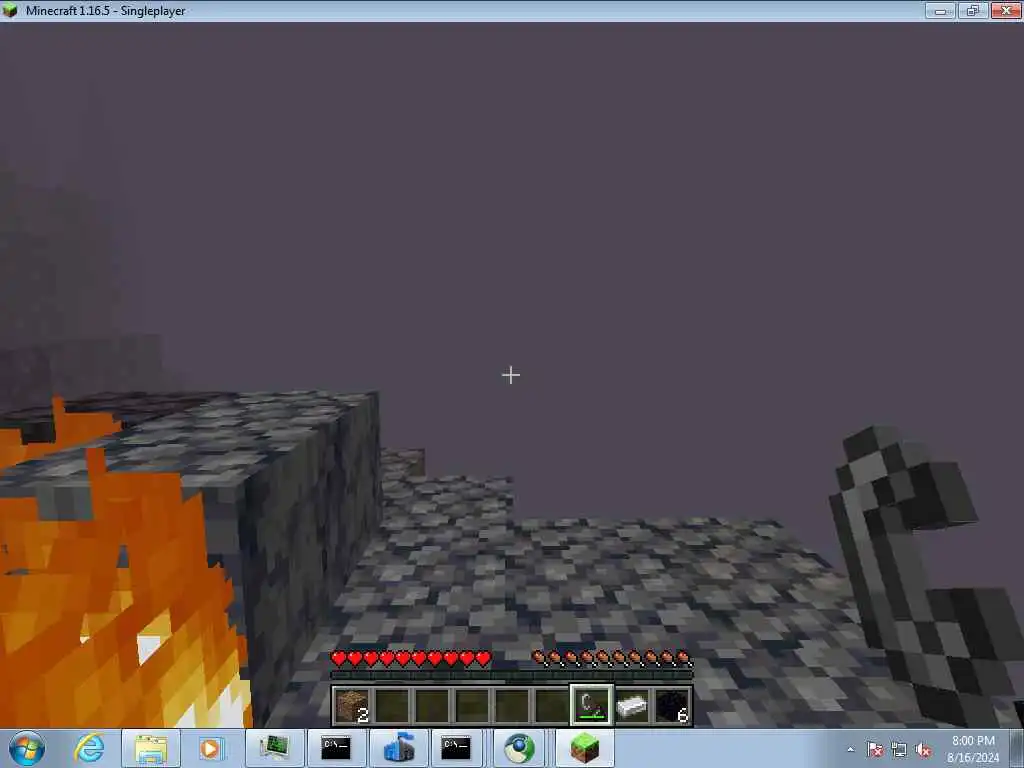The width and height of the screenshot is (1024, 768).
Task: Close the Minecraft 1.16.5 window
Action: pyautogui.click(x=1006, y=10)
